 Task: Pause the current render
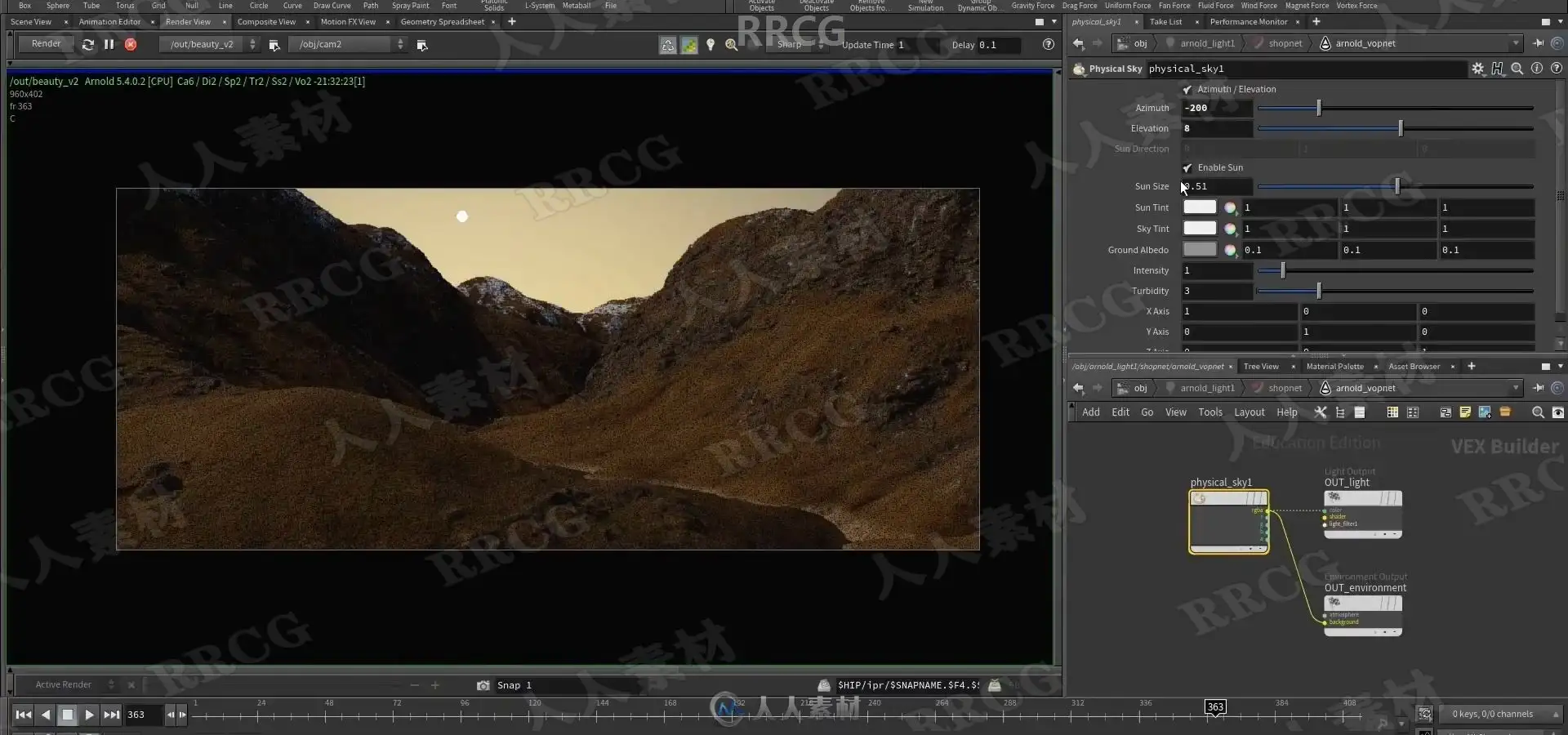(109, 45)
